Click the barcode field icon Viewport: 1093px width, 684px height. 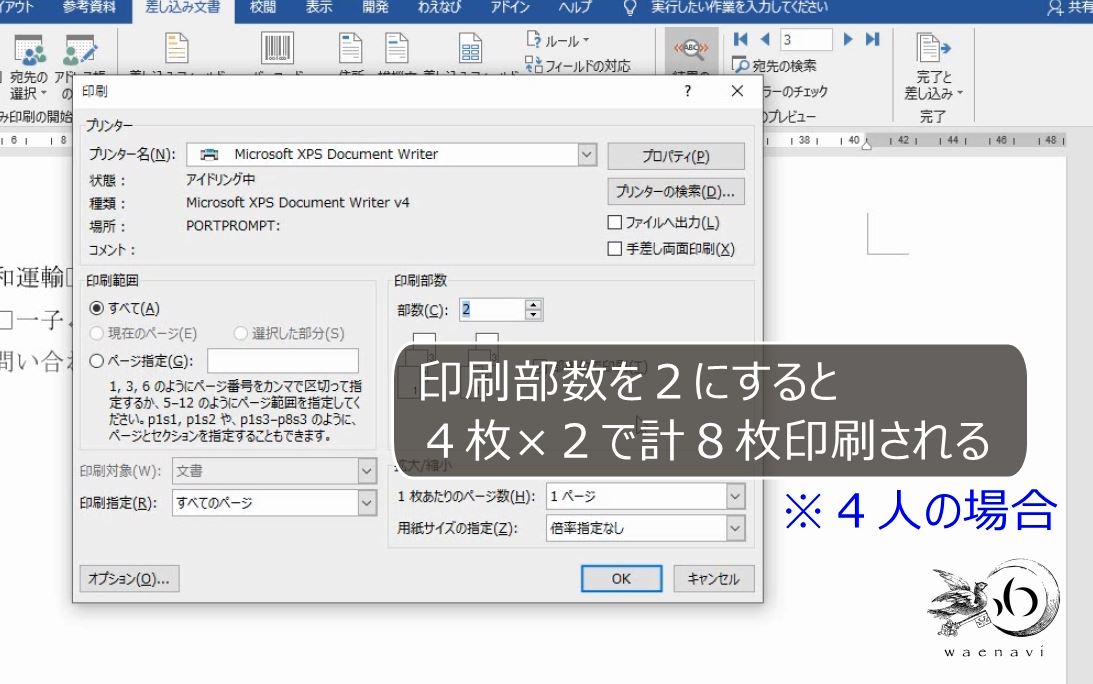coord(277,49)
